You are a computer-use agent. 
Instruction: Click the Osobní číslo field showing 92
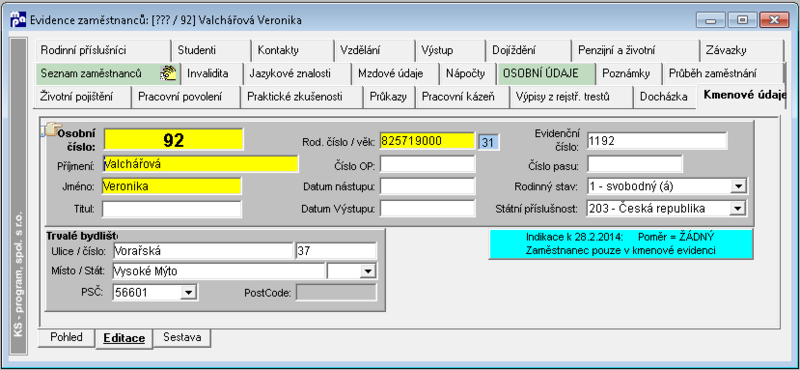(173, 139)
